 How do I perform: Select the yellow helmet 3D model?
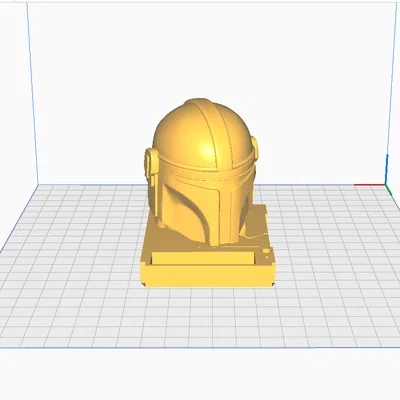point(201,172)
